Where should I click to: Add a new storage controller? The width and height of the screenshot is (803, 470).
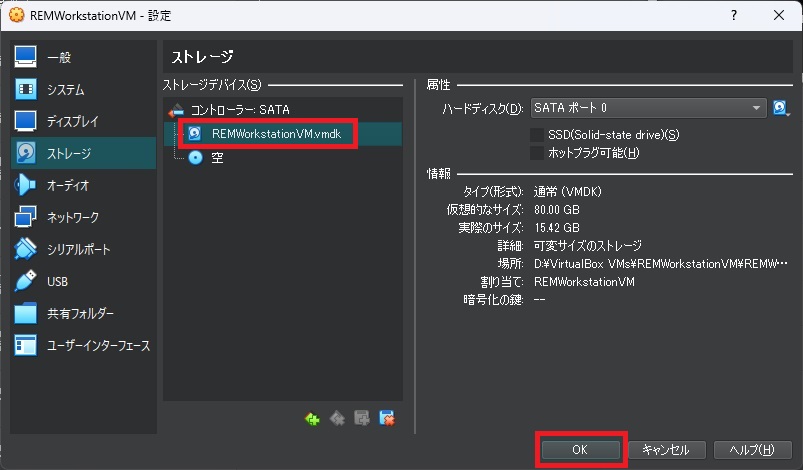pos(312,419)
